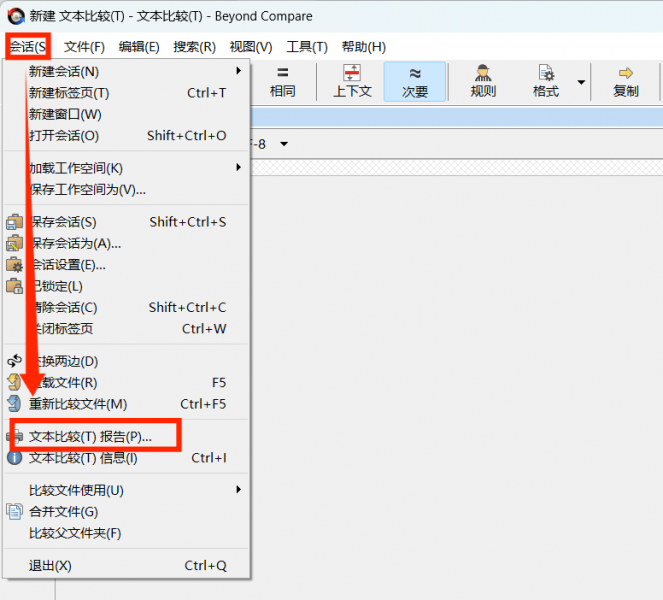Click the Shift+Ctrl+S shortcut text
The width and height of the screenshot is (663, 600).
(x=188, y=222)
